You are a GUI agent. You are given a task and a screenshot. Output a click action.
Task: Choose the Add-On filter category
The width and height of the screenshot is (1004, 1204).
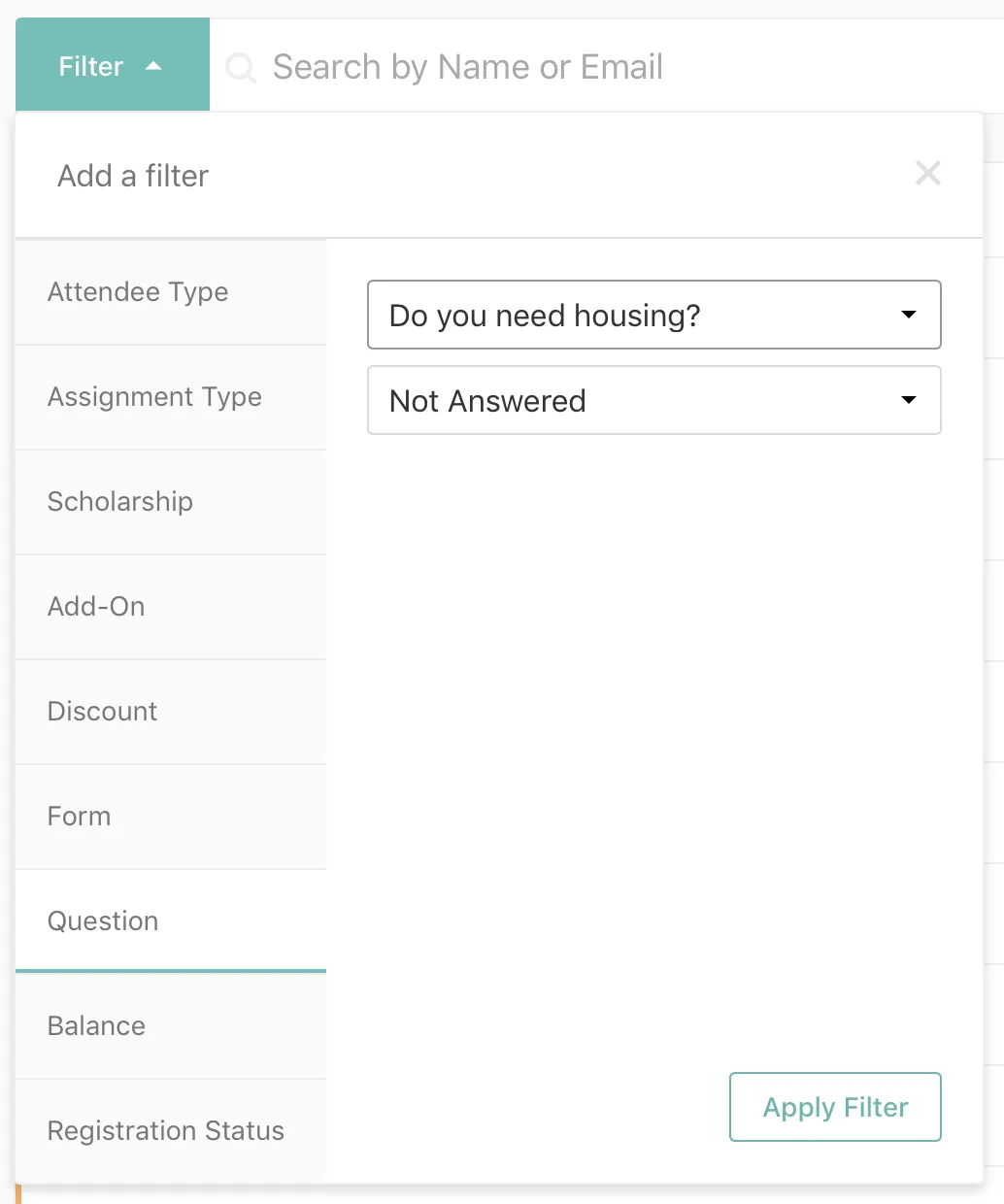click(x=171, y=607)
